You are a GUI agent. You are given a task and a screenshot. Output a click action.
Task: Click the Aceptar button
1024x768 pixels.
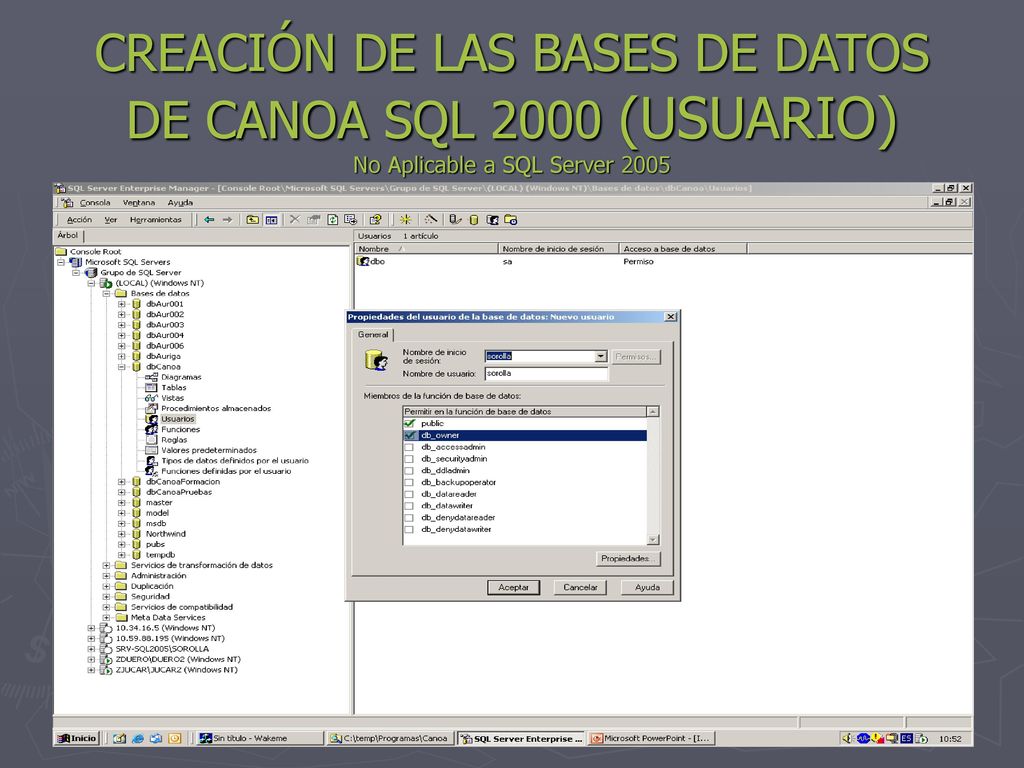click(x=513, y=587)
